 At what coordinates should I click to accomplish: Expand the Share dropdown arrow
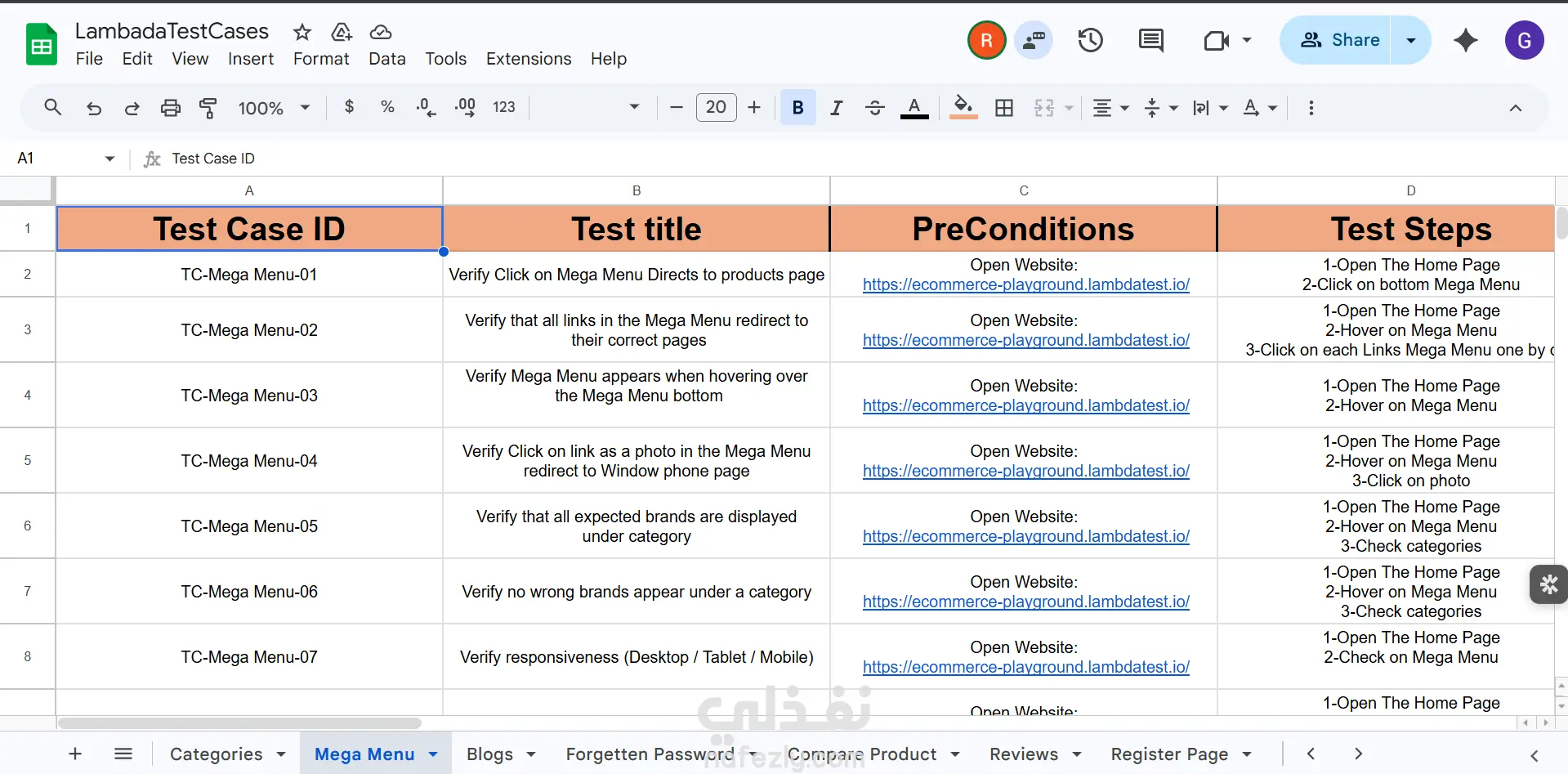coord(1411,40)
